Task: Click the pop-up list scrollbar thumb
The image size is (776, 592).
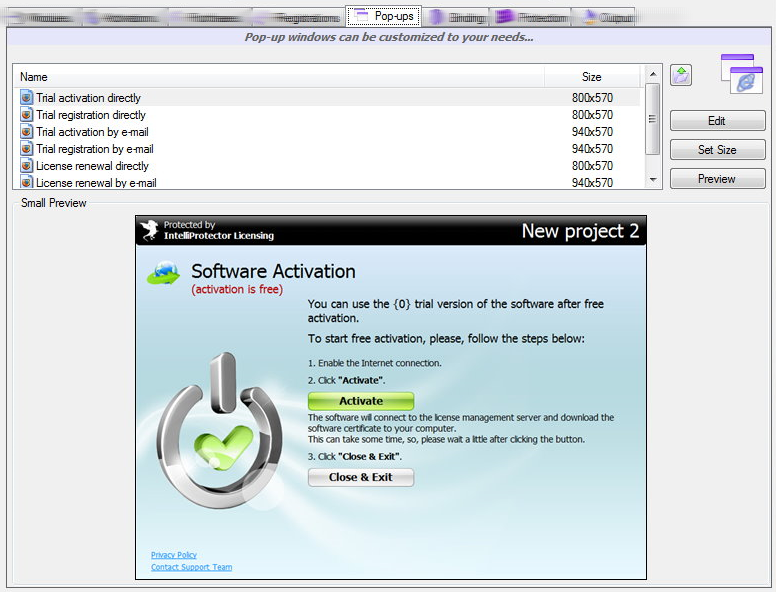Action: 653,119
